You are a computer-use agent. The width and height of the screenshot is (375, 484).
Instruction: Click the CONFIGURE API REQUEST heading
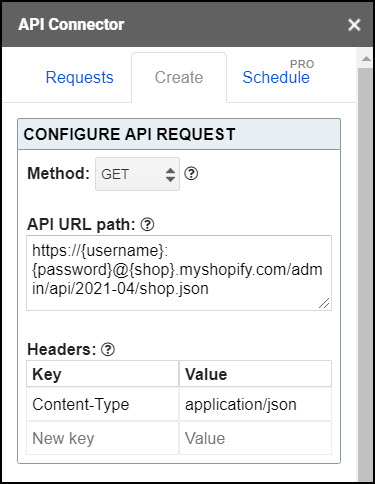click(x=129, y=134)
